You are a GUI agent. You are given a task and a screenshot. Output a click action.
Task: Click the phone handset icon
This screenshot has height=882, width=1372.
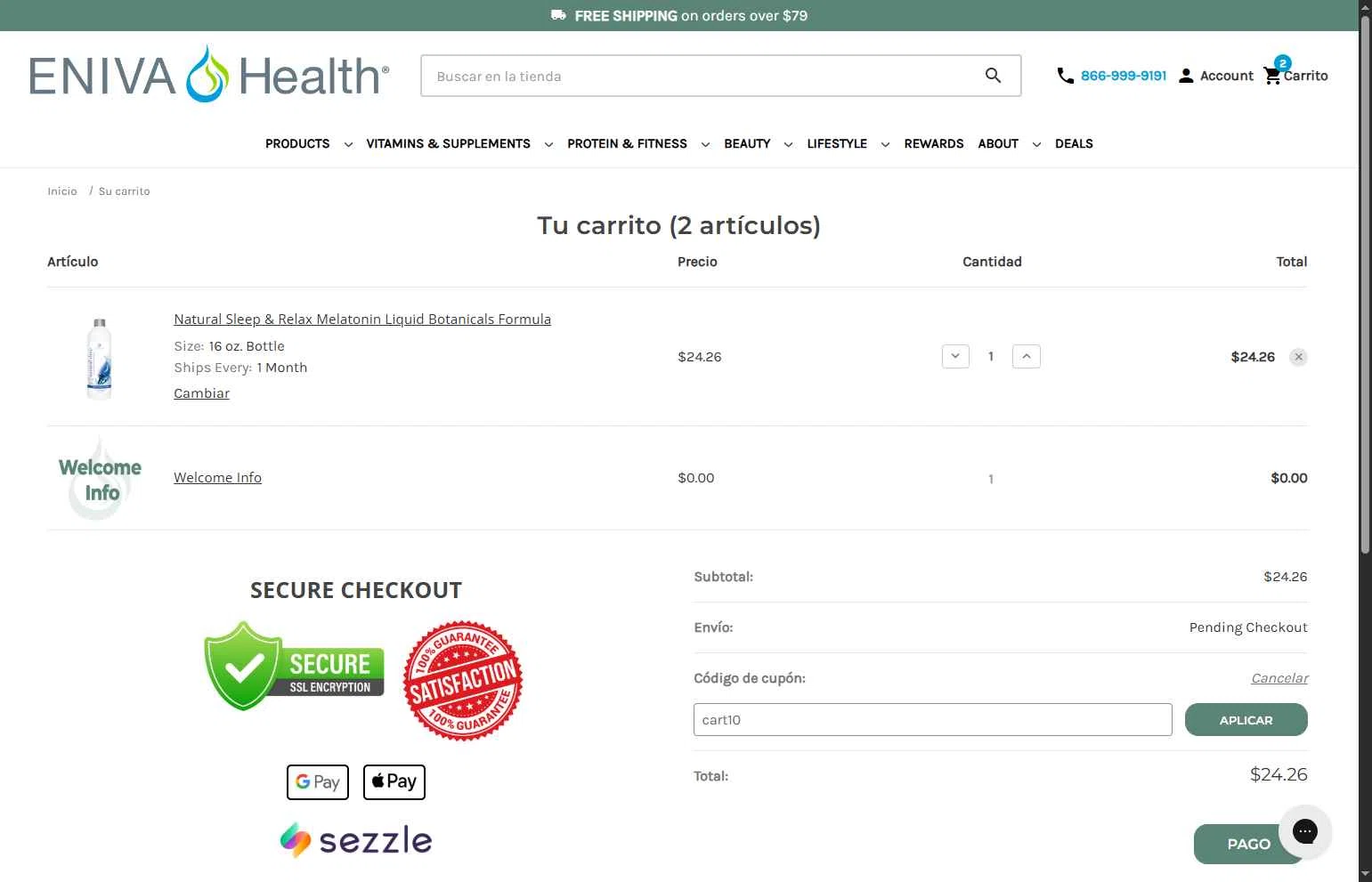1065,76
